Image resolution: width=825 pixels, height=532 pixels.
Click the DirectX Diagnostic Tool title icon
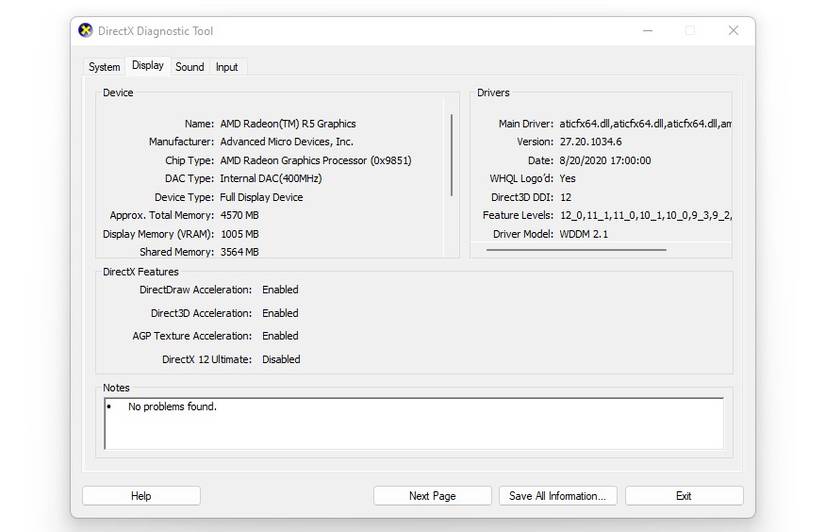click(x=85, y=31)
